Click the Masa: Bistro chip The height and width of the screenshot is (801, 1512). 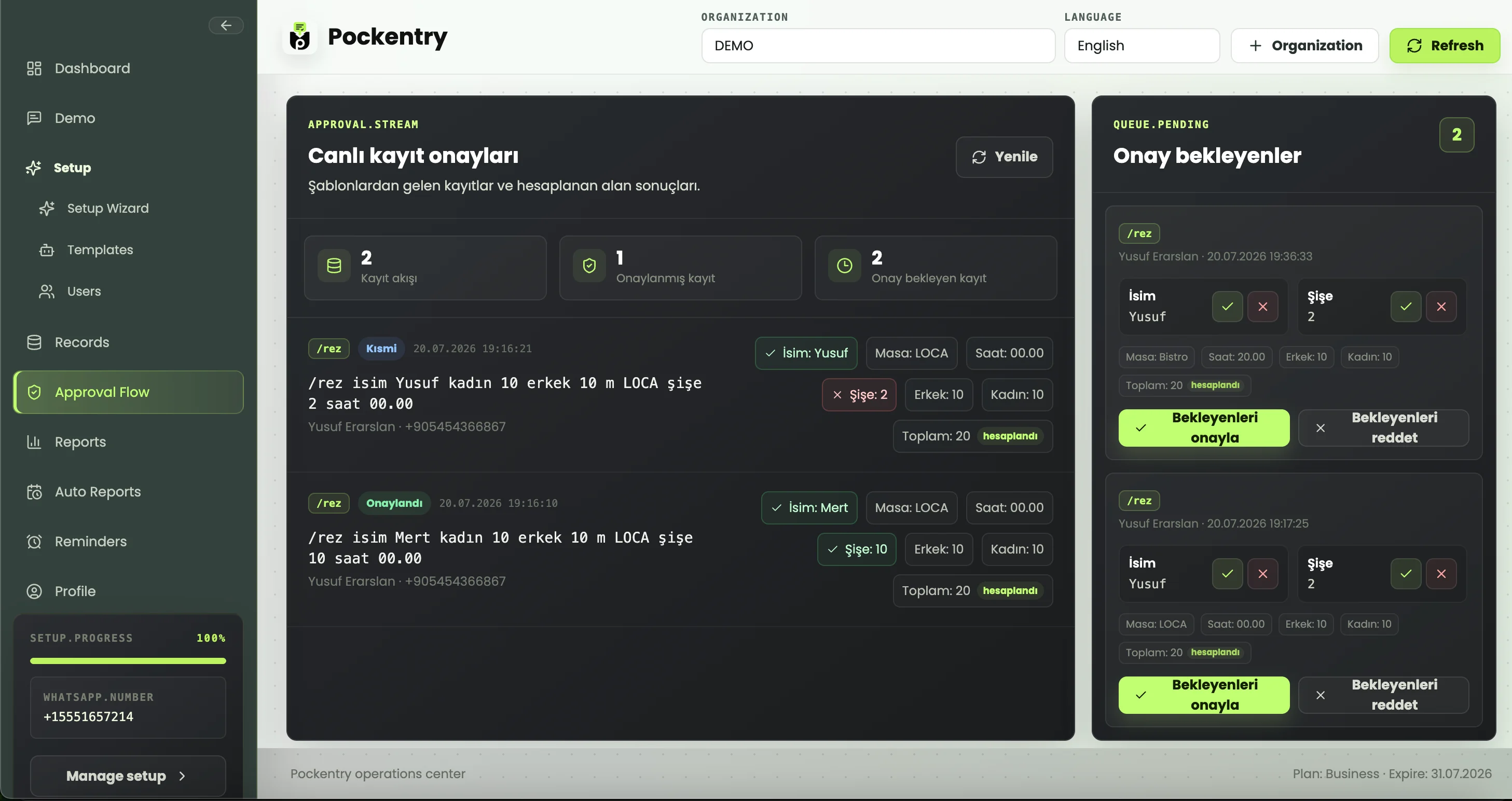click(x=1156, y=357)
